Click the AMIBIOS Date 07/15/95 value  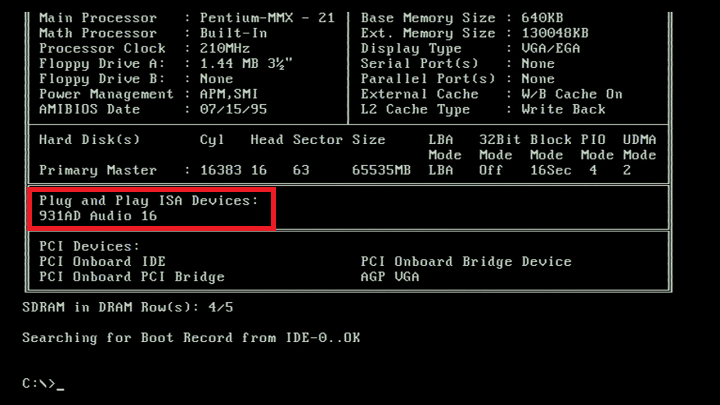coord(233,109)
